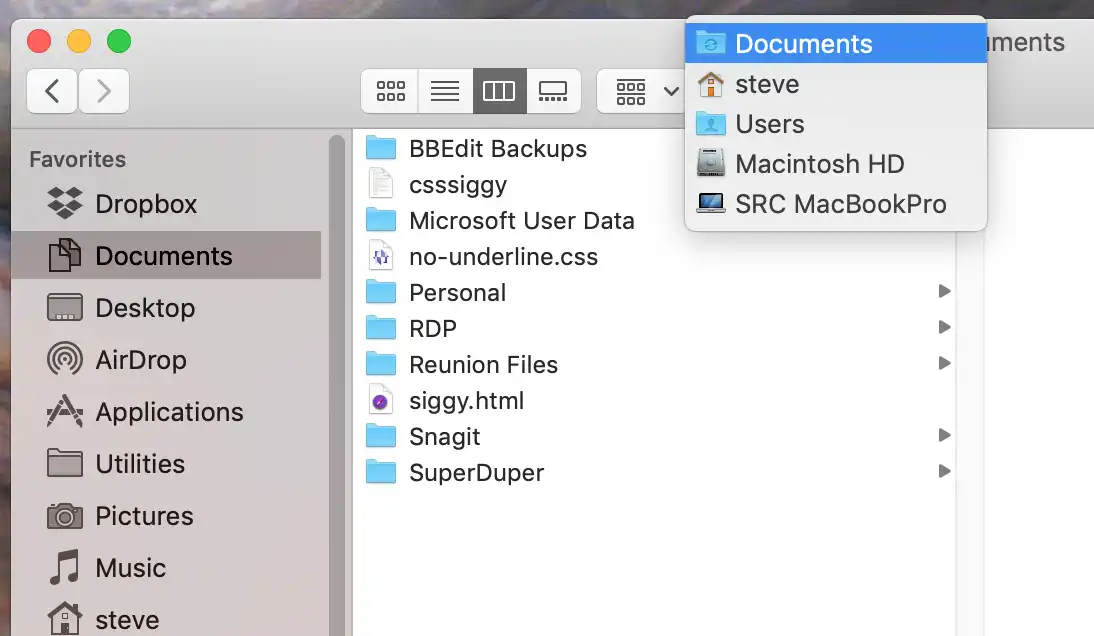Open Pictures from the sidebar

pos(145,516)
